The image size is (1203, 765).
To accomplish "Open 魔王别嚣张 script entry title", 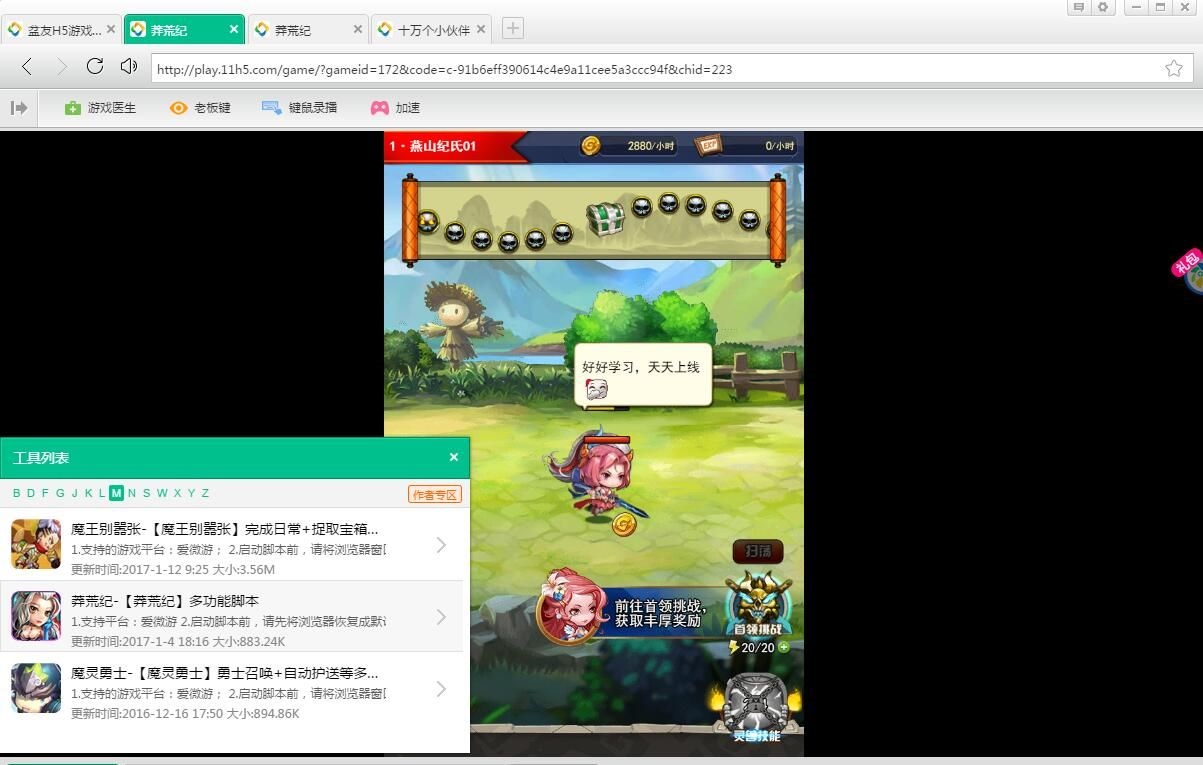I will [225, 528].
